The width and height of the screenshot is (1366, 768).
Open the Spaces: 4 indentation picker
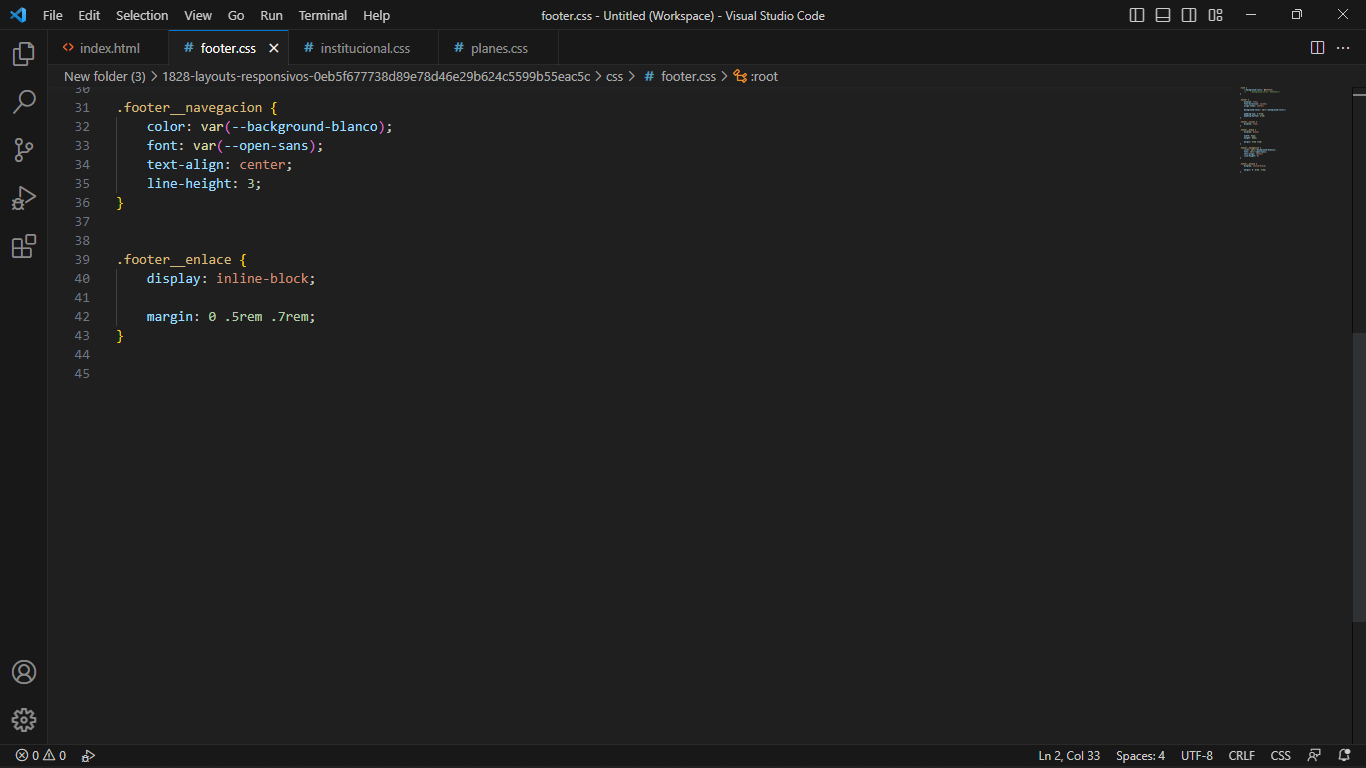pos(1140,756)
